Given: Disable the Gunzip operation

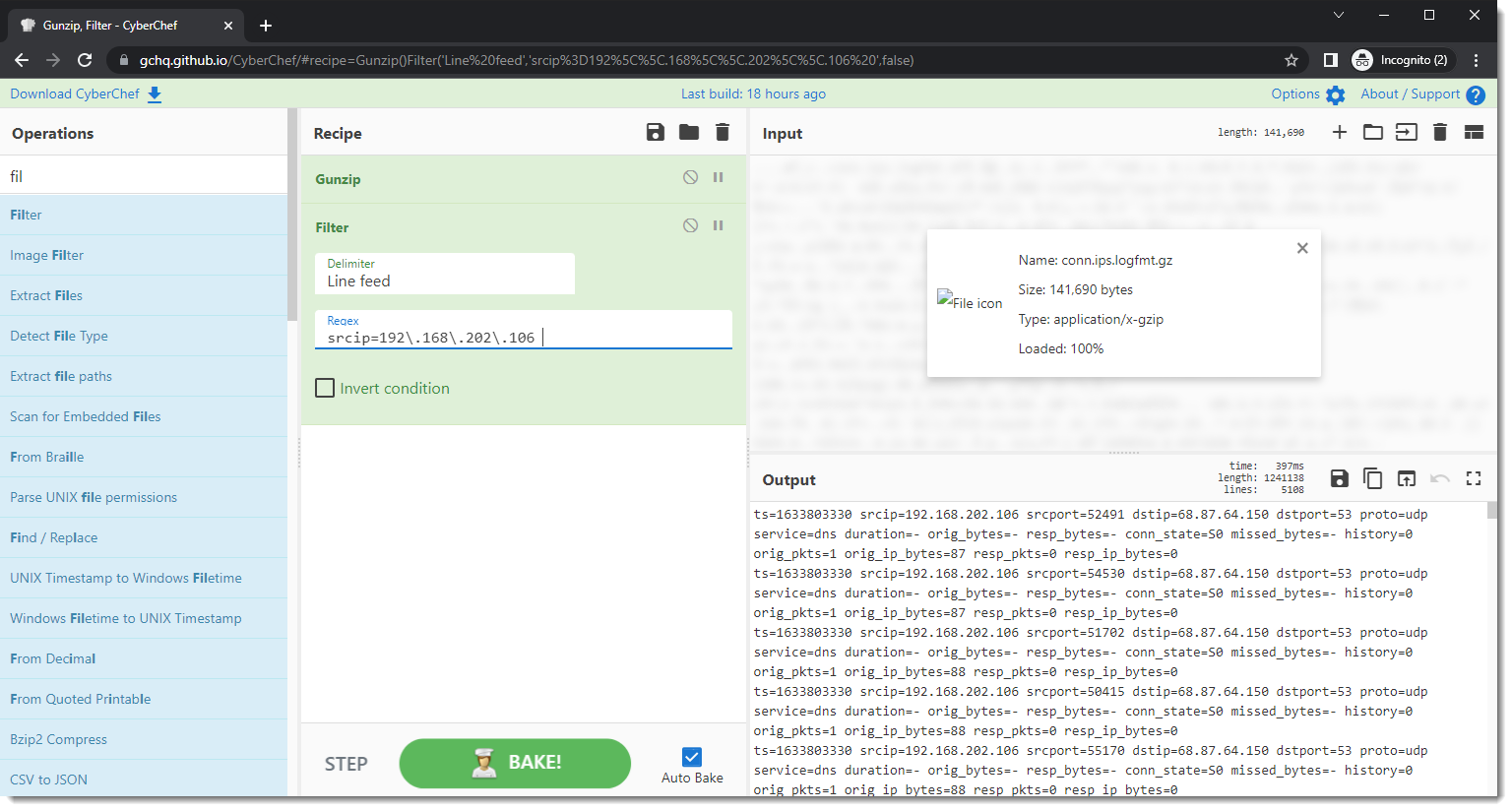Looking at the screenshot, I should click(690, 178).
